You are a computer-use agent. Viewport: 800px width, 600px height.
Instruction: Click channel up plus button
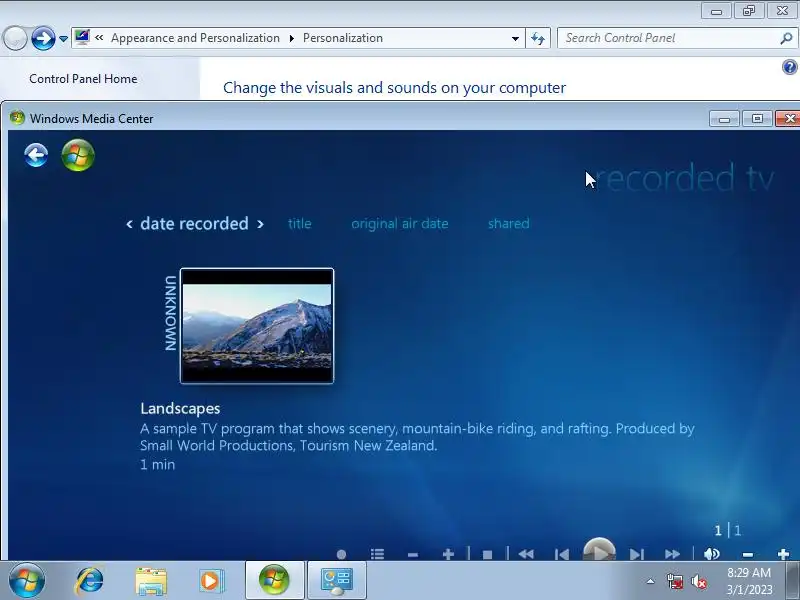448,554
